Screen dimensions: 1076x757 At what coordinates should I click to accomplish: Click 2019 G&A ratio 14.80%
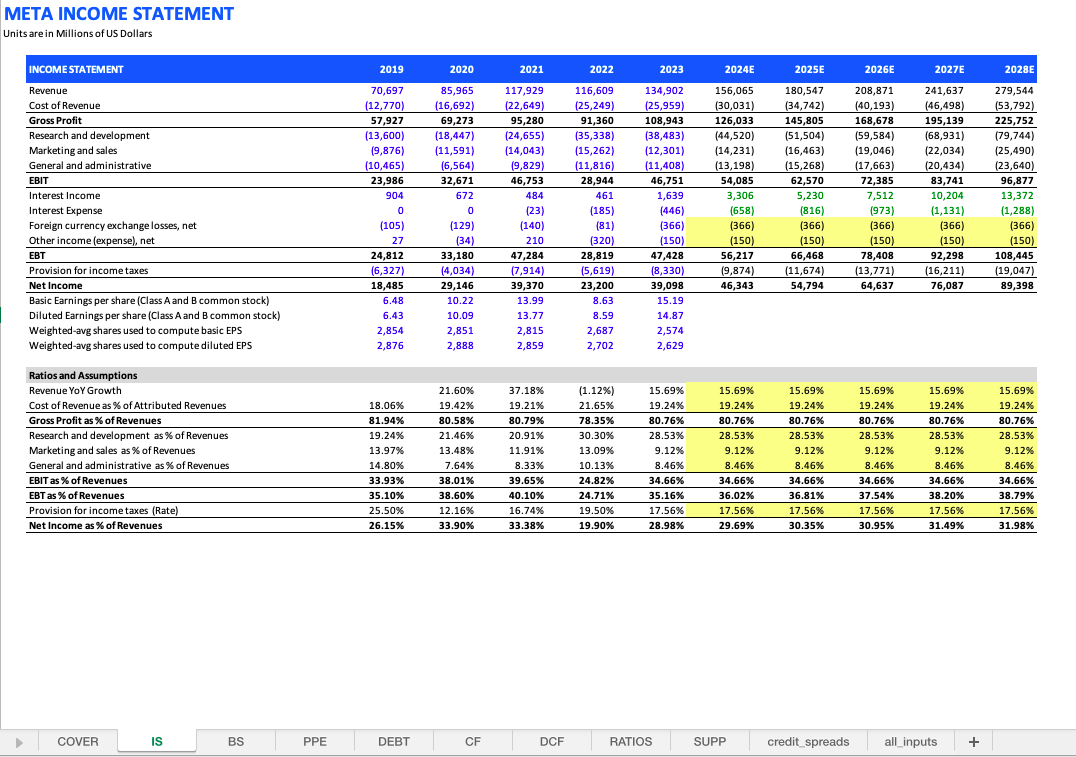[386, 465]
